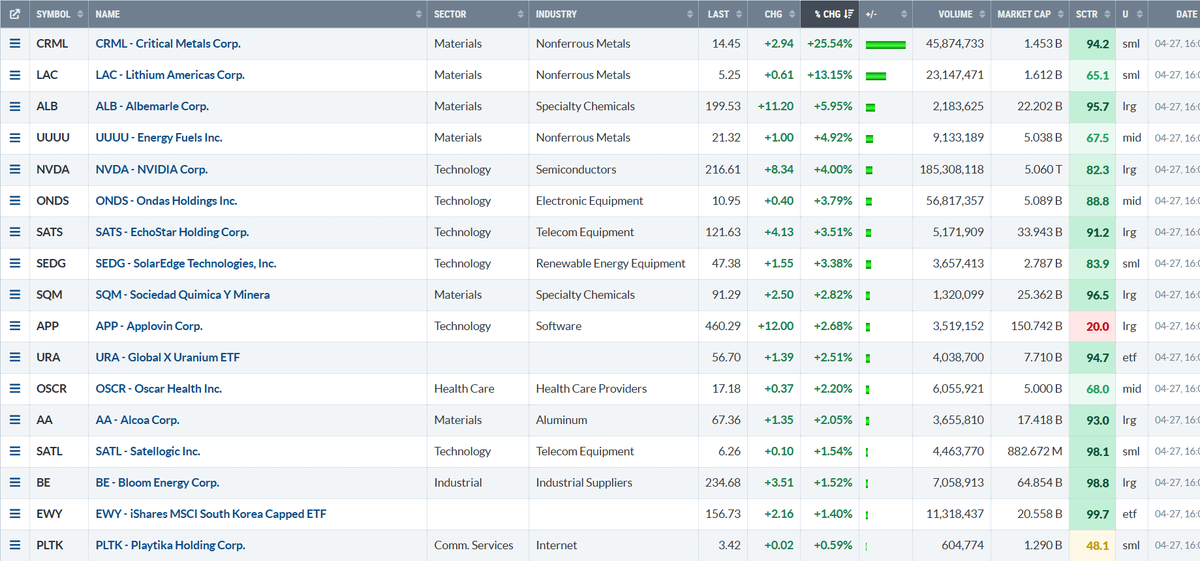Open OSCR - Oscar Health Inc. link
The width and height of the screenshot is (1200, 561).
159,389
